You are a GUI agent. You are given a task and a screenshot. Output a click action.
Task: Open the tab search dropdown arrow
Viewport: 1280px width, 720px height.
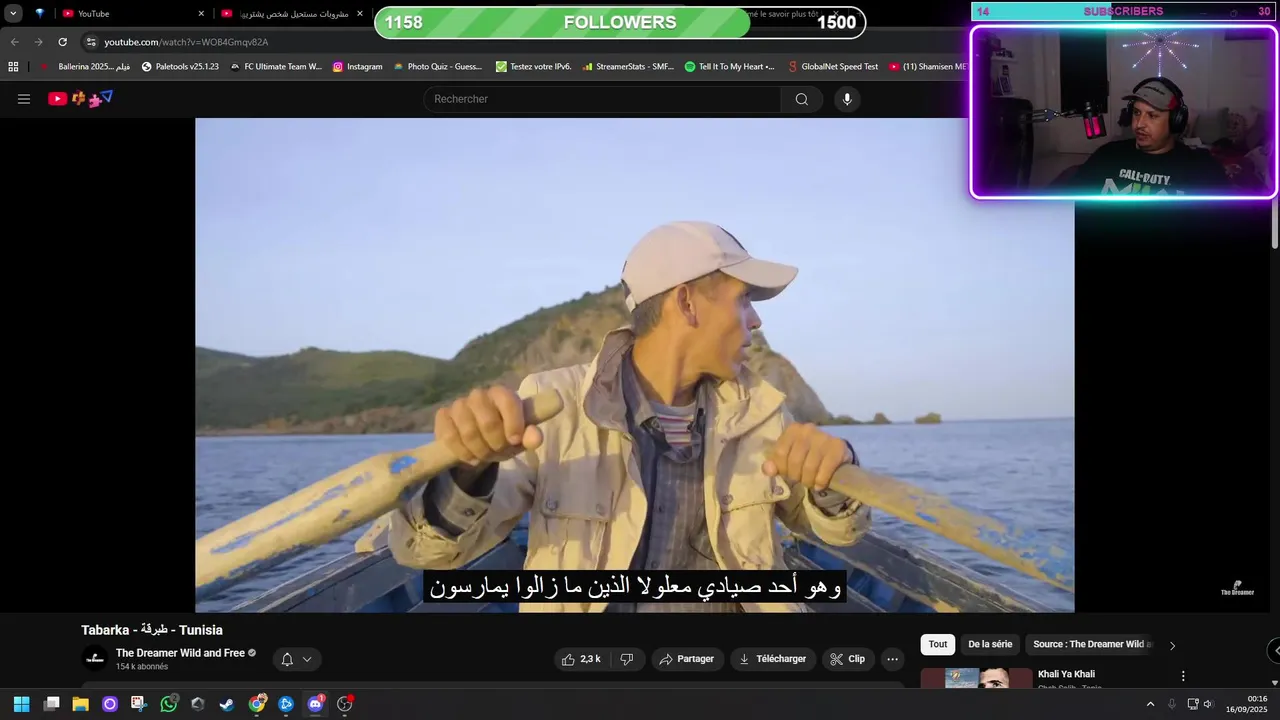(13, 13)
